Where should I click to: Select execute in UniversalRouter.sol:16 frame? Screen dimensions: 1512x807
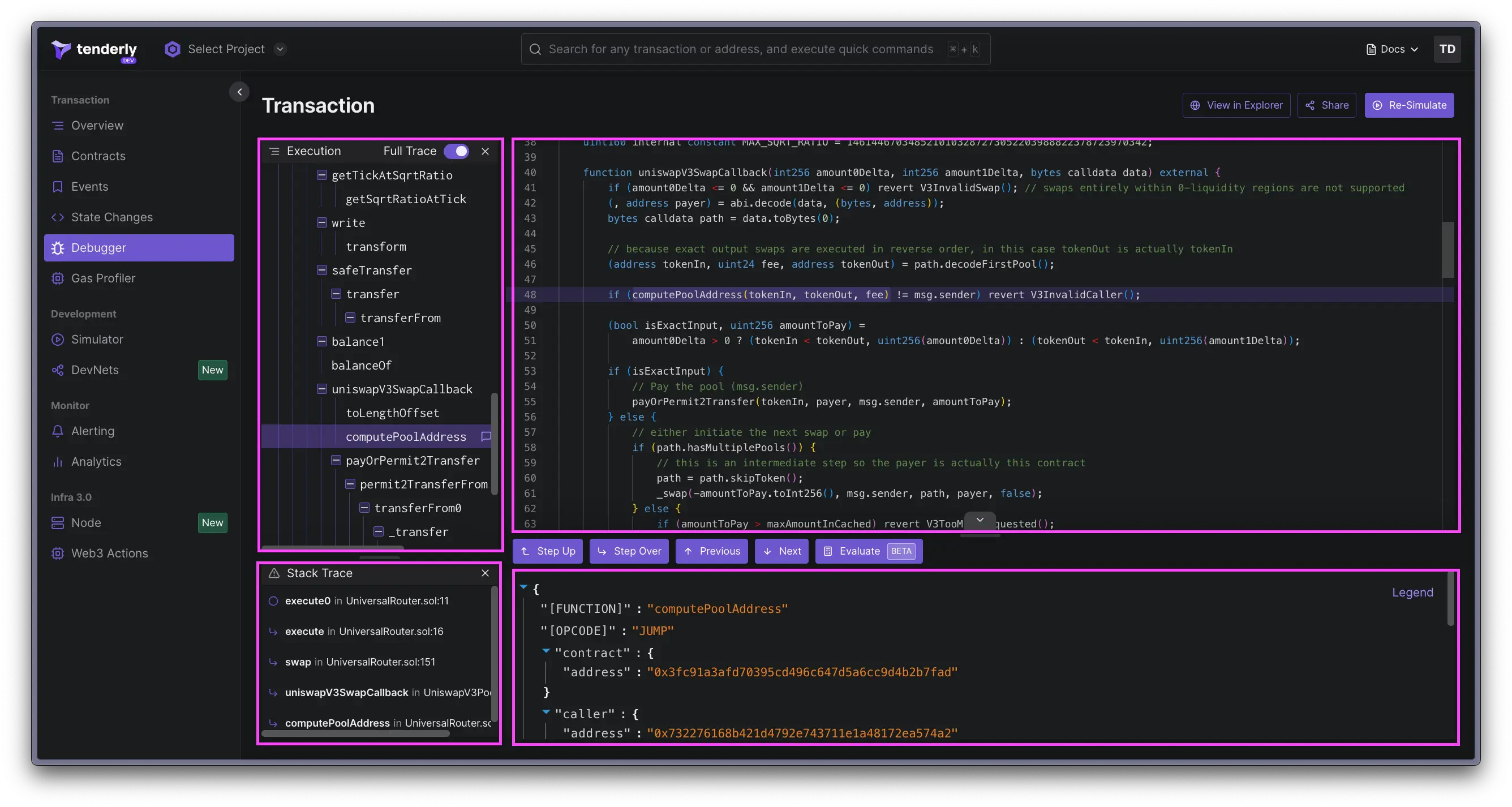tap(364, 631)
